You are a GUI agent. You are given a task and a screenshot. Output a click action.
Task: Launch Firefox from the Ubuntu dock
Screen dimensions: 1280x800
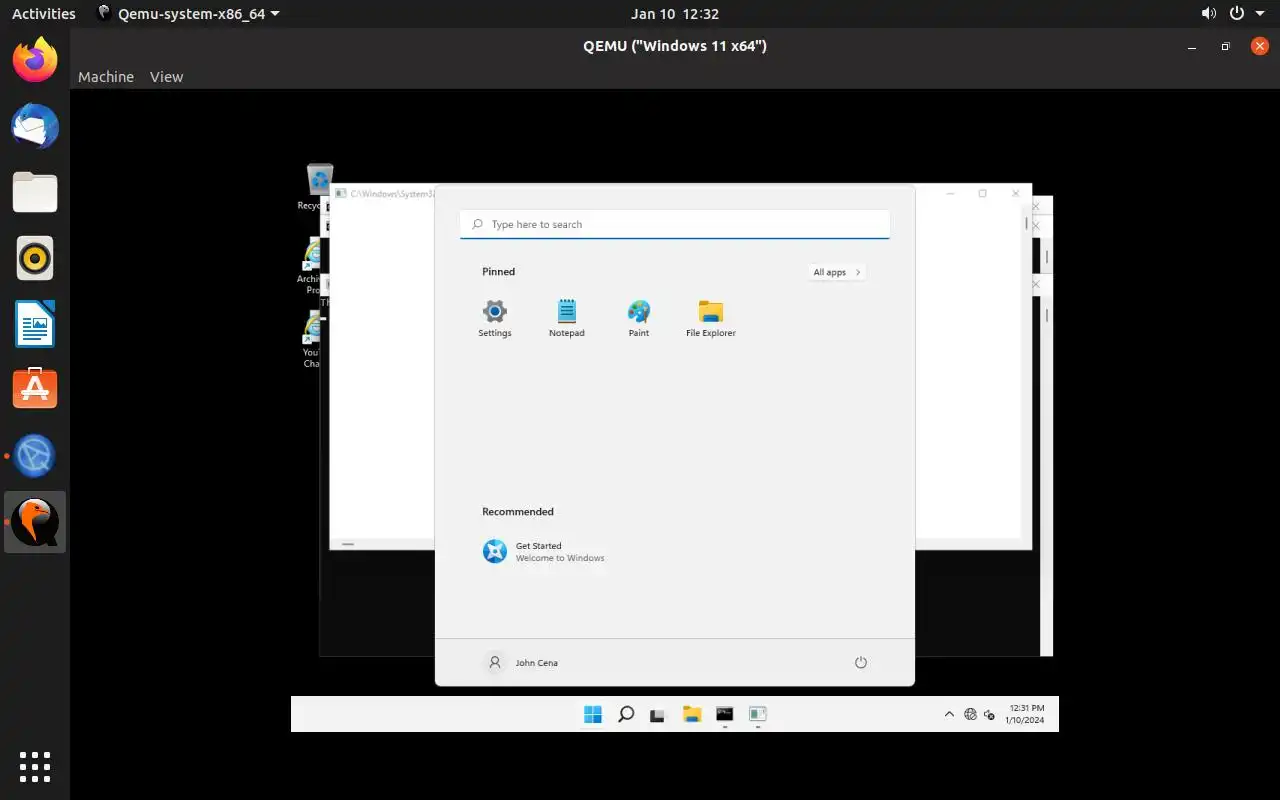click(x=35, y=60)
